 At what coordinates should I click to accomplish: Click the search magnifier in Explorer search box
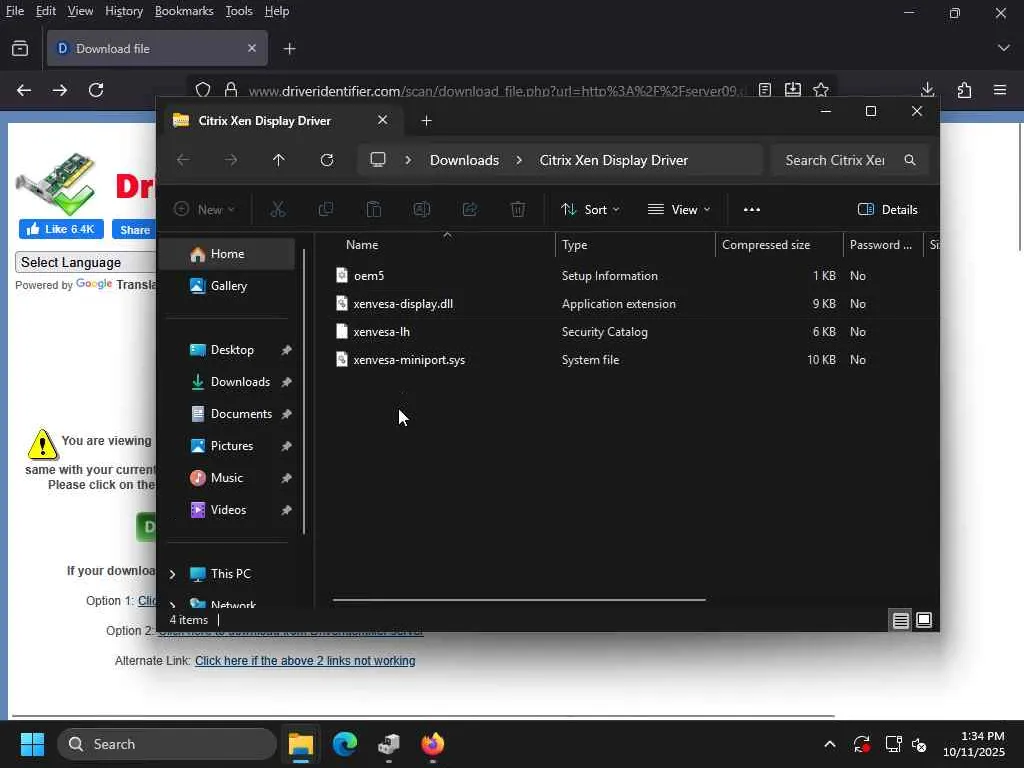pyautogui.click(x=909, y=160)
